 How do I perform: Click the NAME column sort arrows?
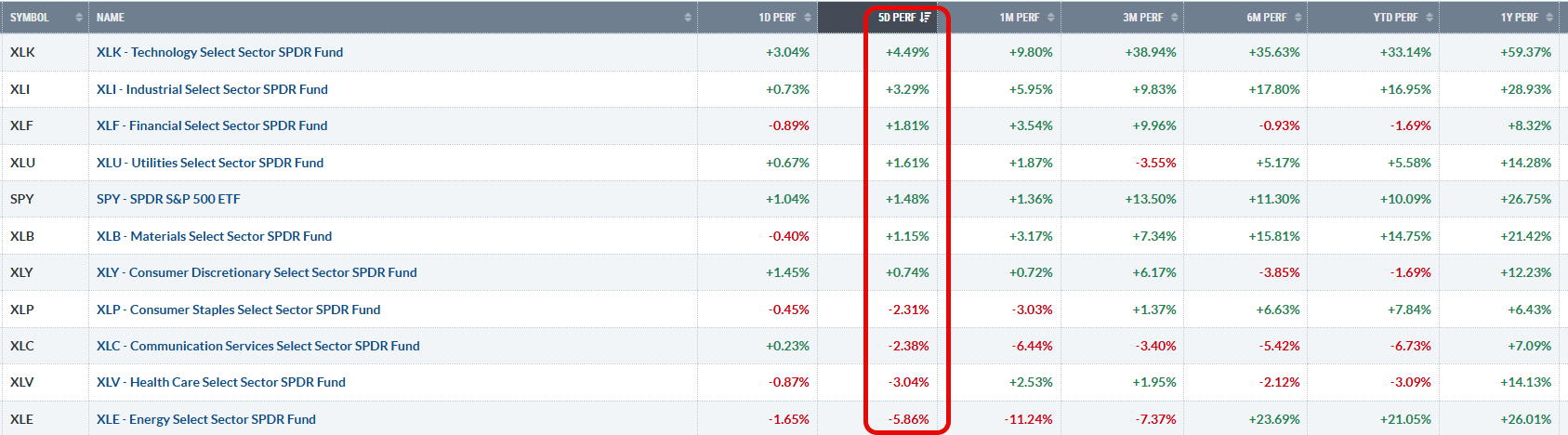click(x=688, y=18)
